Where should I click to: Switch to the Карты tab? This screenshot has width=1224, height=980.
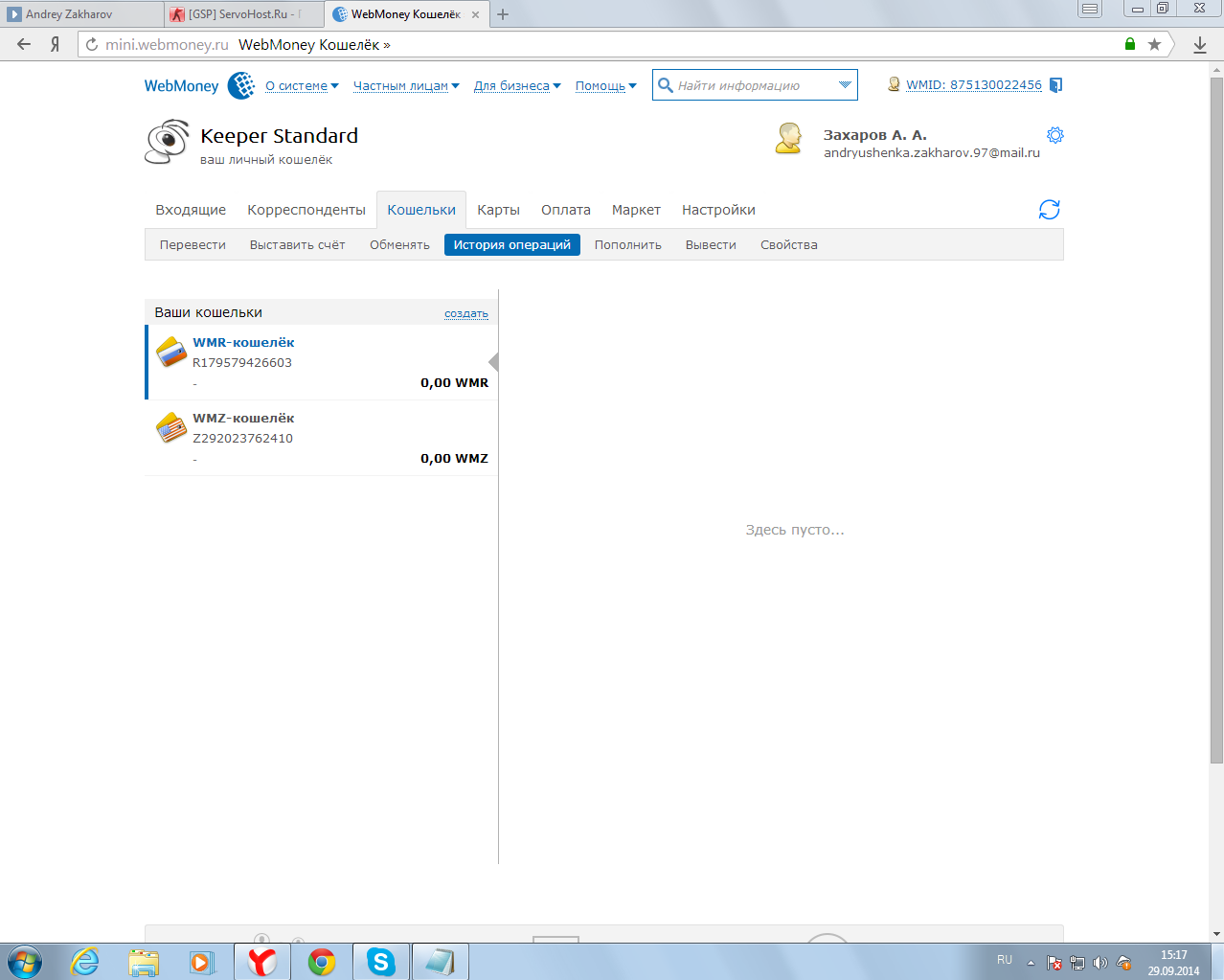pos(499,210)
